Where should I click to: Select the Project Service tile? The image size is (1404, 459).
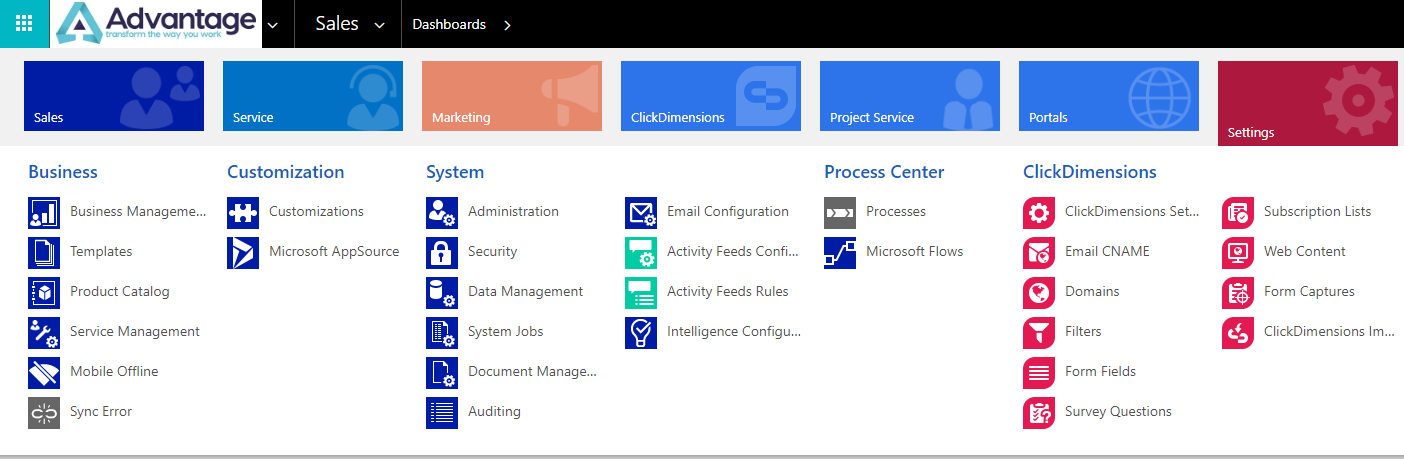pyautogui.click(x=910, y=96)
